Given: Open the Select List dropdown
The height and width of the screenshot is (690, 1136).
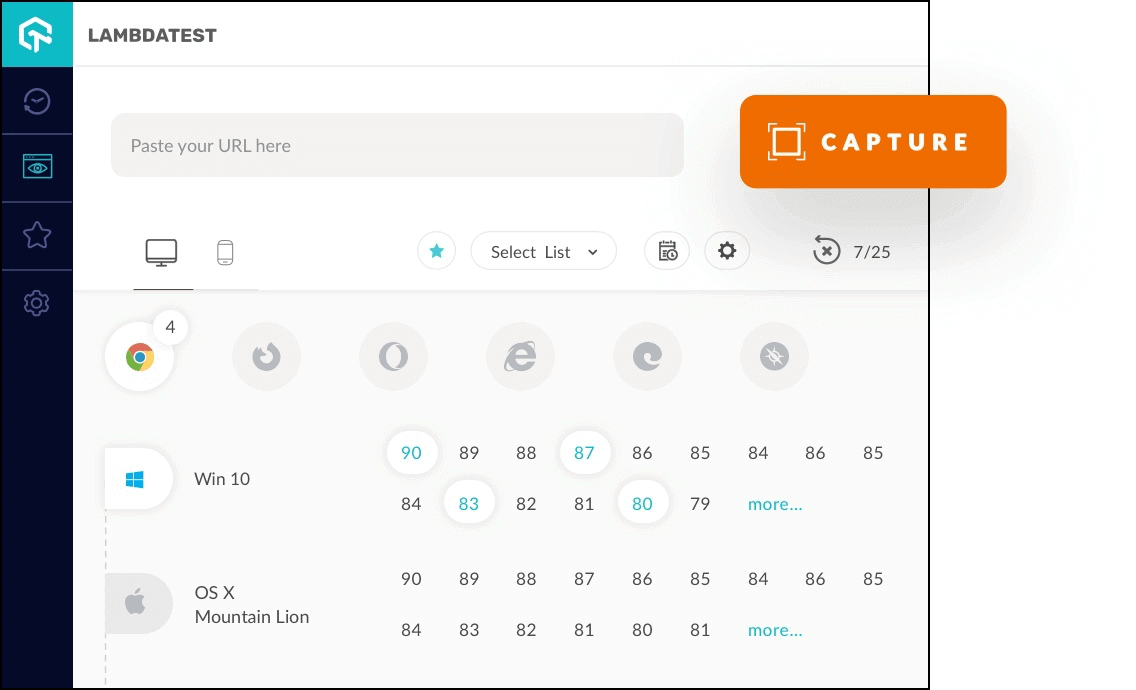Looking at the screenshot, I should pos(544,251).
